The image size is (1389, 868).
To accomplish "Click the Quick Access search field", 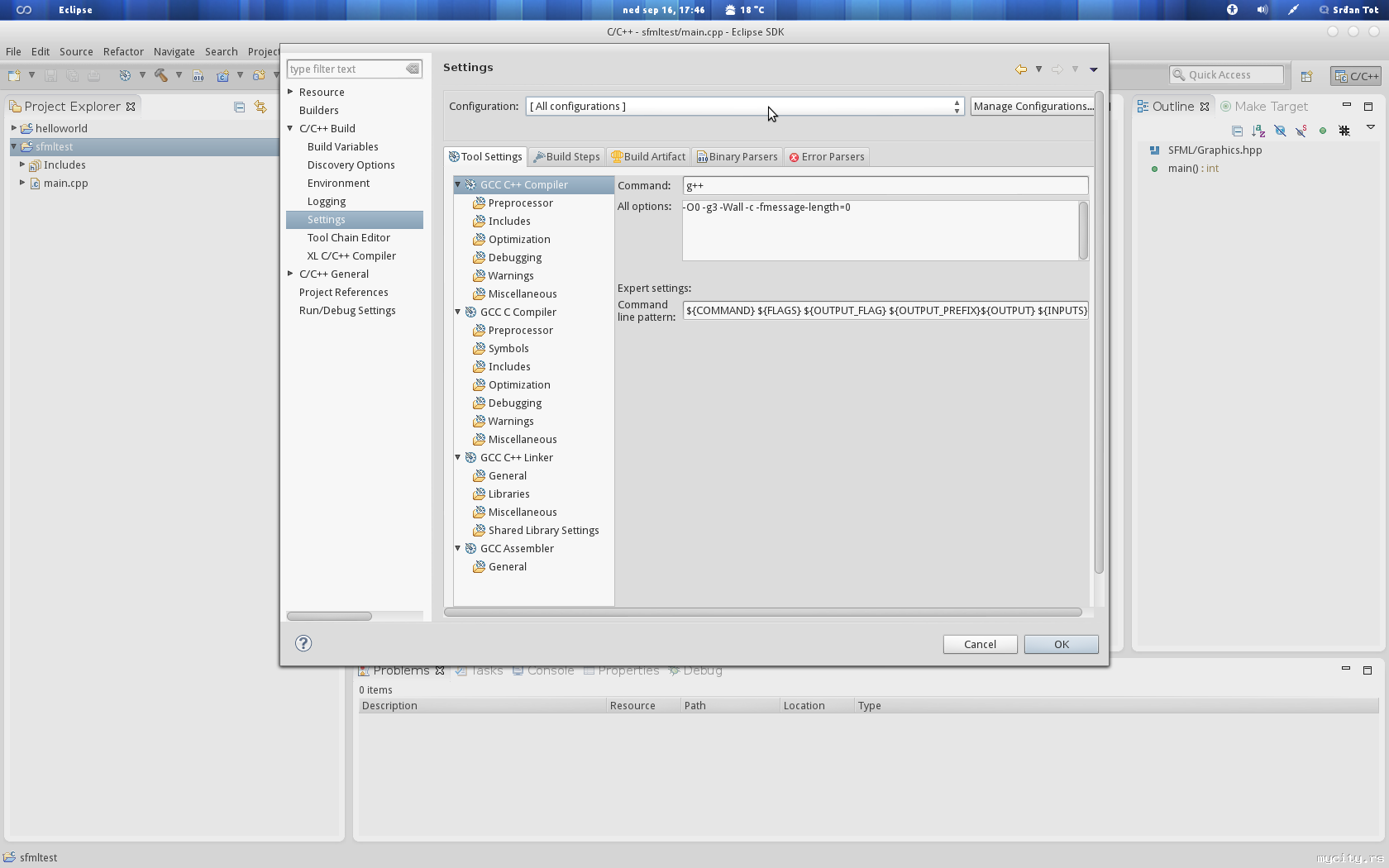I will pyautogui.click(x=1227, y=75).
